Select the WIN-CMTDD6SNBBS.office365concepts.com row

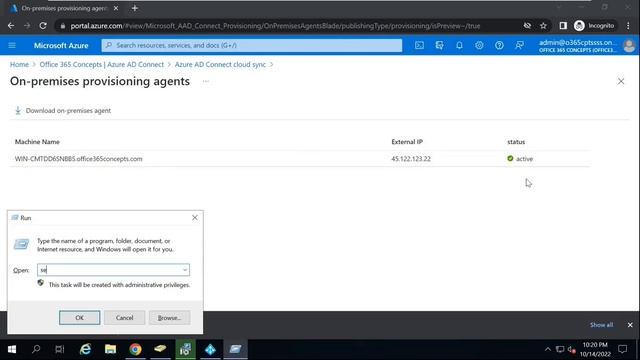(x=300, y=159)
